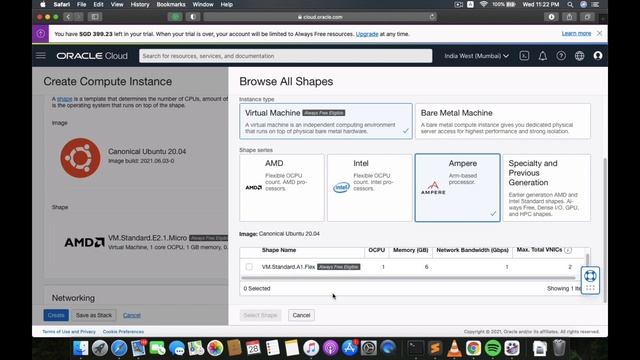Click Cancel in Browse All Shapes

(x=301, y=315)
